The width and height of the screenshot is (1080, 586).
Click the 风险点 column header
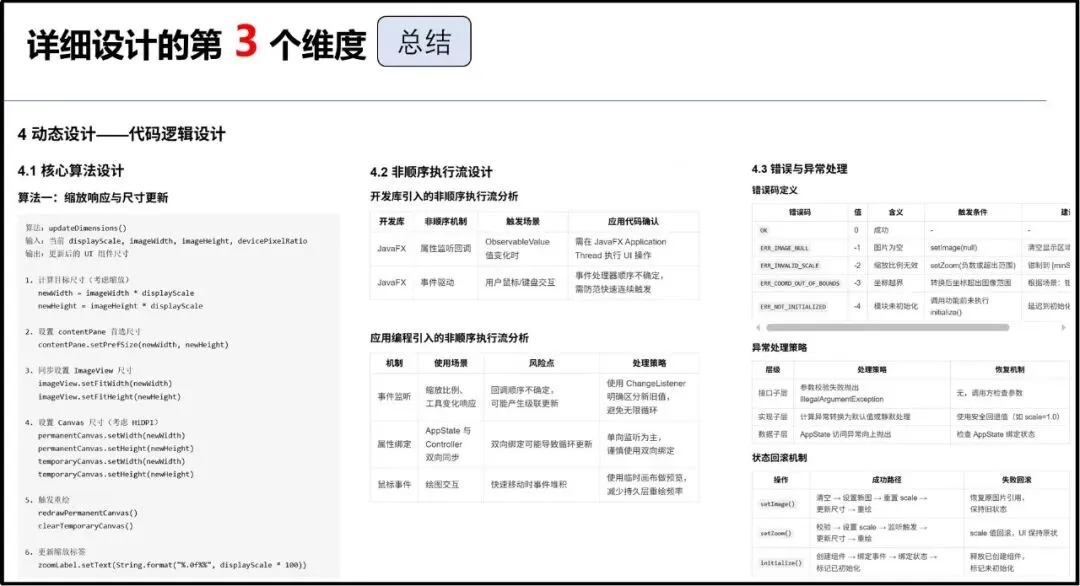[541, 363]
